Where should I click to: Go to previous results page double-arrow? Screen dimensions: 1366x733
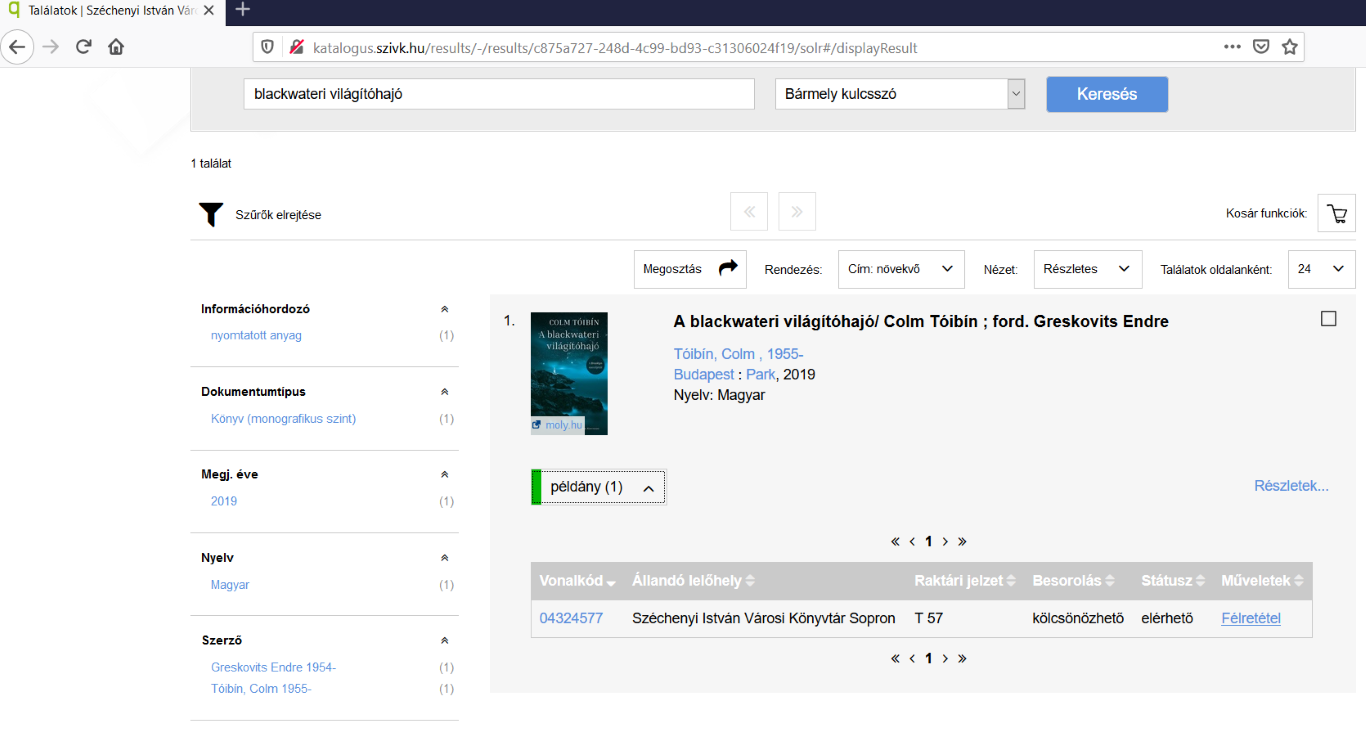pos(749,211)
